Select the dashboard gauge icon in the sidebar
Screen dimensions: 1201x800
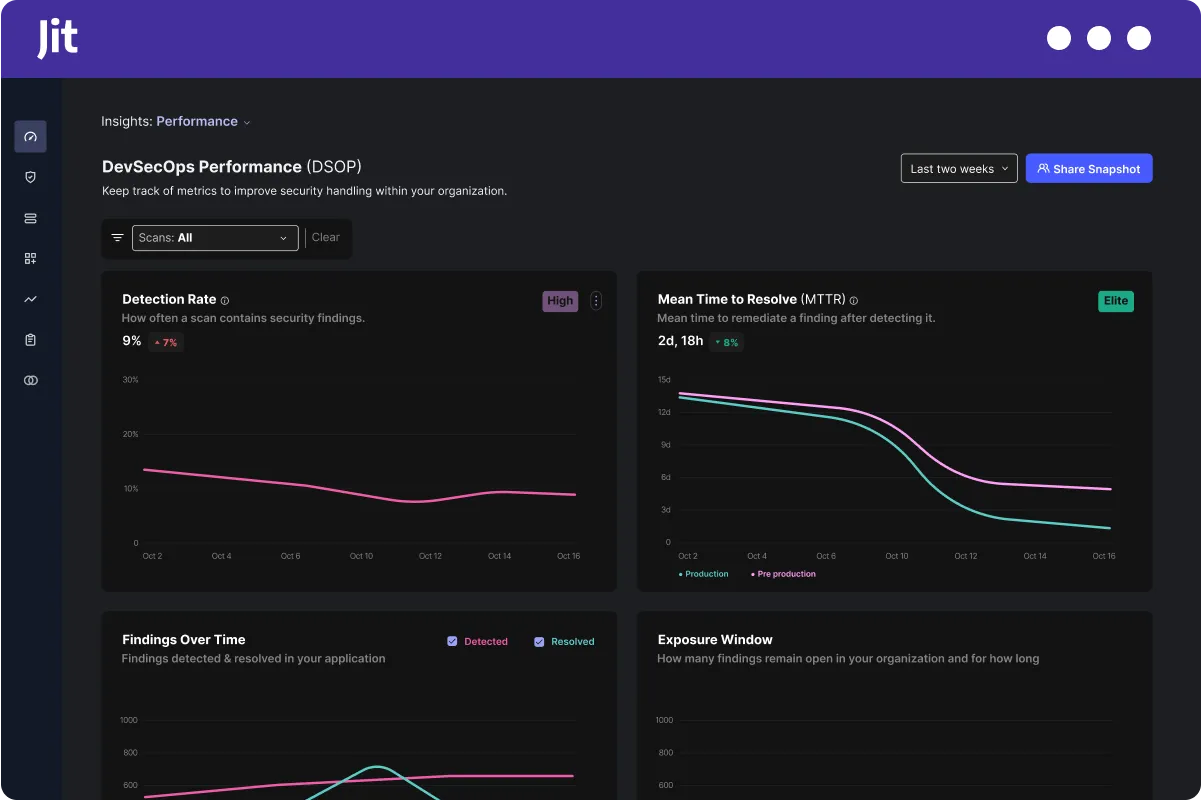pyautogui.click(x=30, y=136)
